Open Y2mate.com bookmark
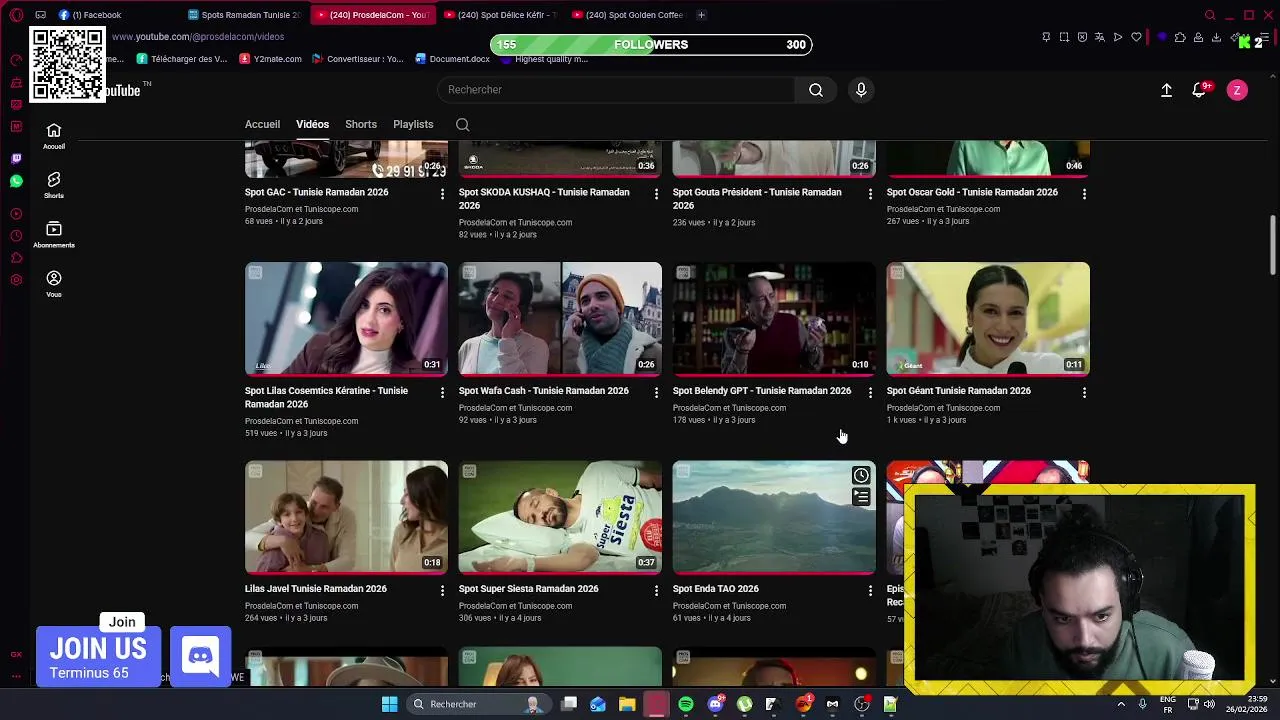This screenshot has width=1280, height=720. [x=270, y=59]
